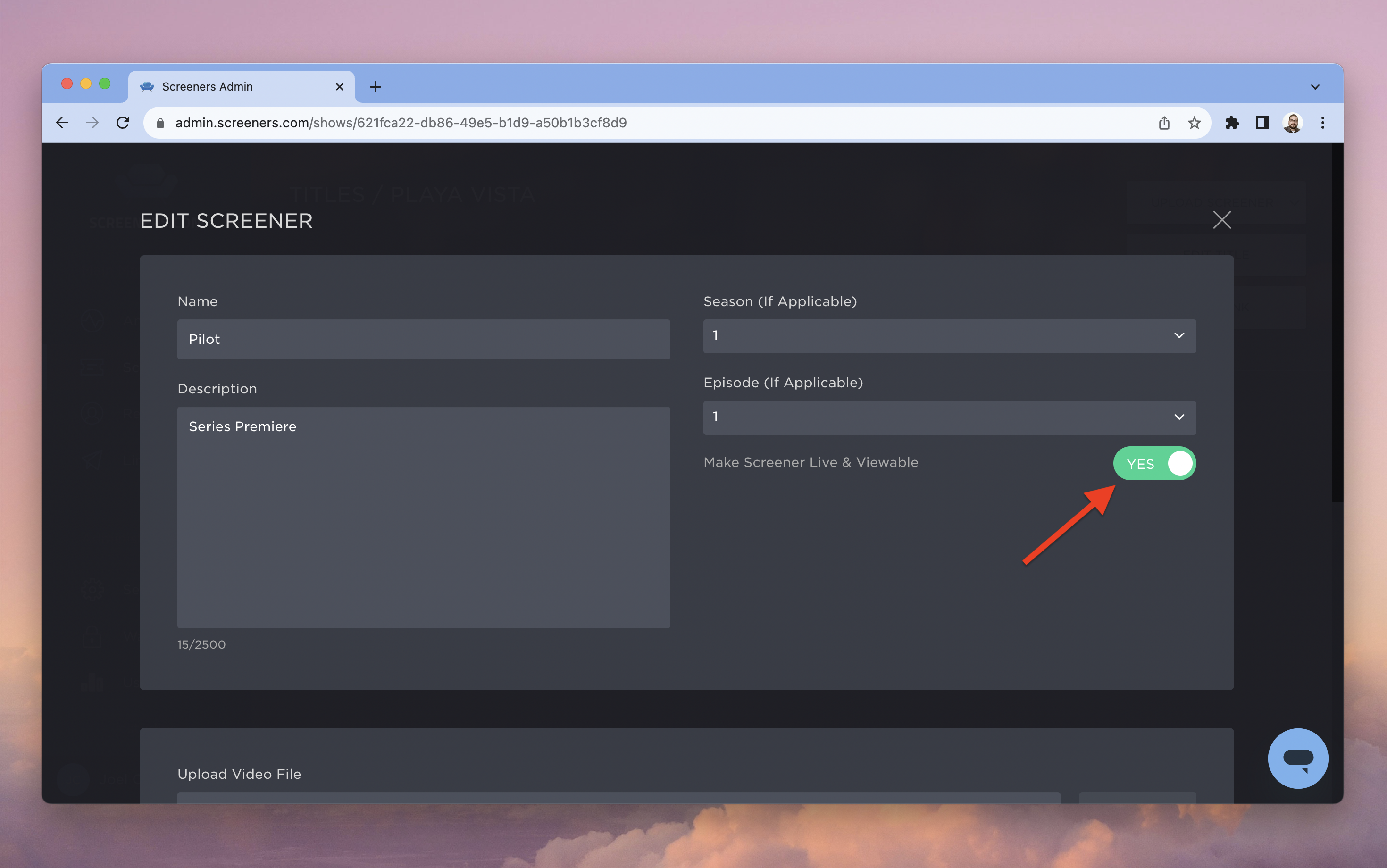The image size is (1387, 868).
Task: Open the Season dropdown
Action: [950, 336]
